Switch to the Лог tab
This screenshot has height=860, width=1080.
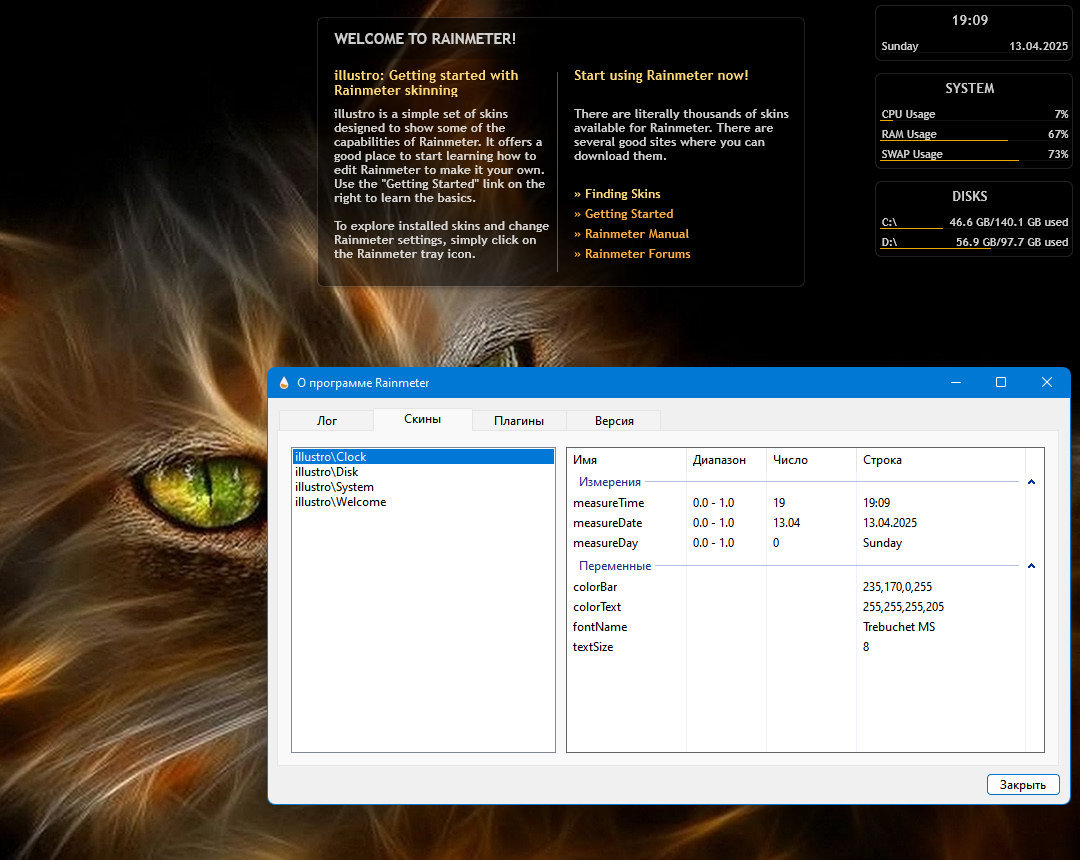click(x=326, y=421)
